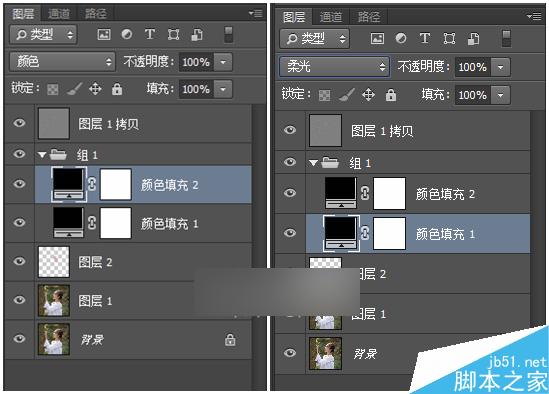549x394 pixels.
Task: Click adjustment layer filter icon in left panel
Action: pos(127,34)
